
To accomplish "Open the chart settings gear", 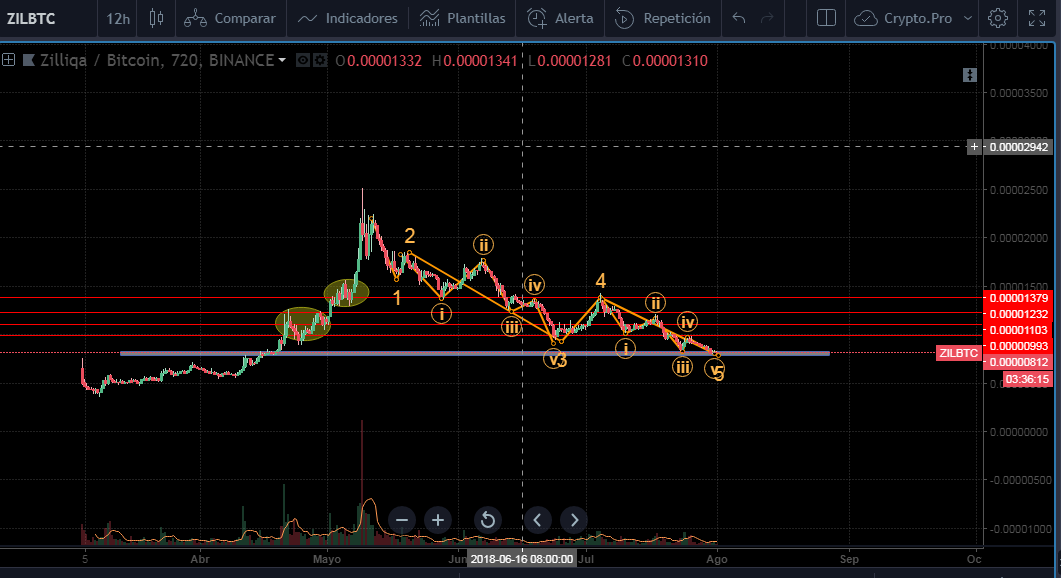I will [997, 18].
